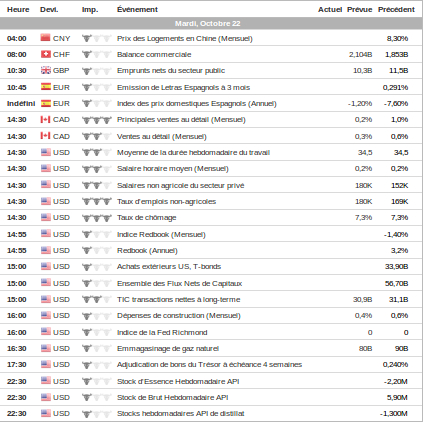Click forecast value 2,104B for Balance commerciale
Image resolution: width=425 pixels, height=422 pixels.
click(x=360, y=54)
